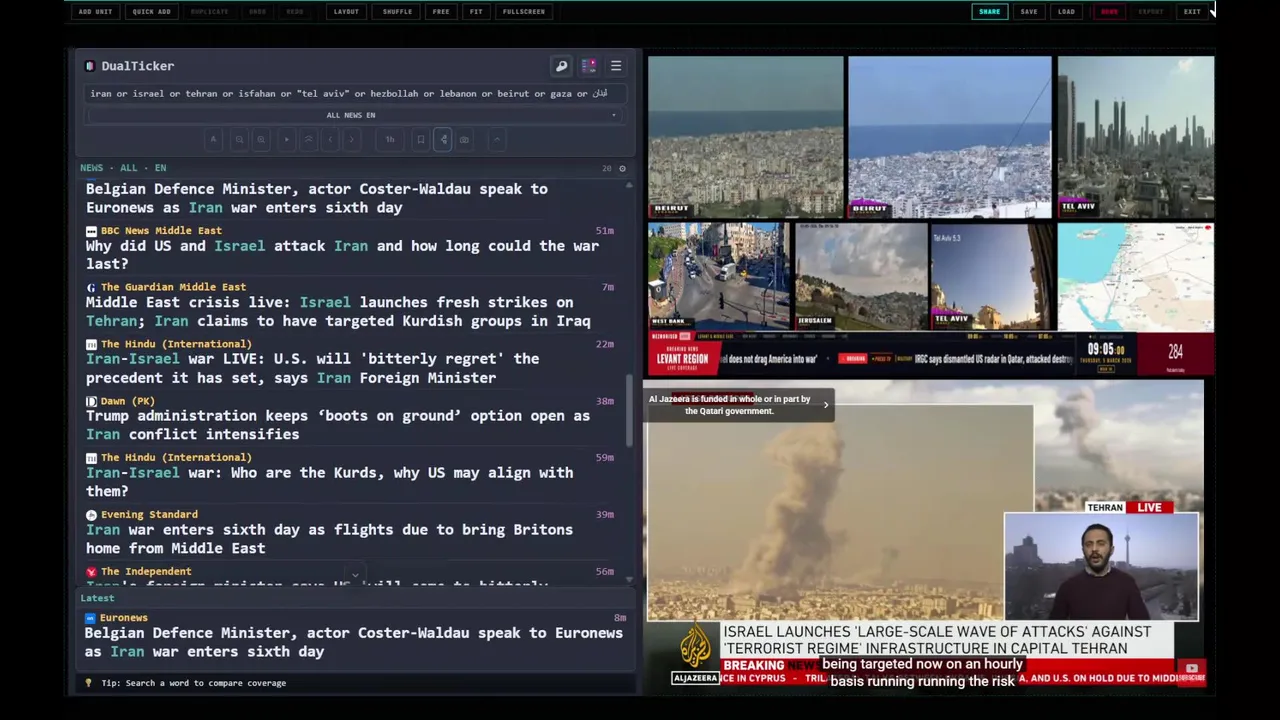The height and width of the screenshot is (720, 1280).
Task: Open the Latest Euronews headline at bottom
Action: pos(353,642)
